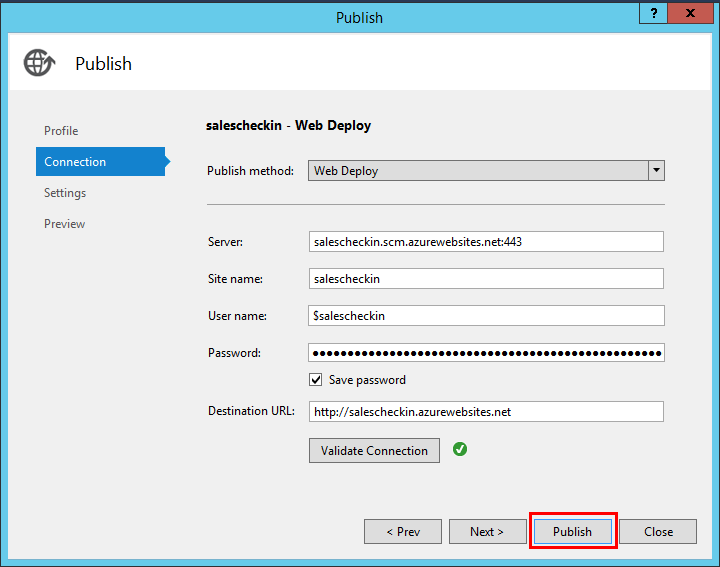The height and width of the screenshot is (567, 720).
Task: Select the Connection step
Action: 100,162
